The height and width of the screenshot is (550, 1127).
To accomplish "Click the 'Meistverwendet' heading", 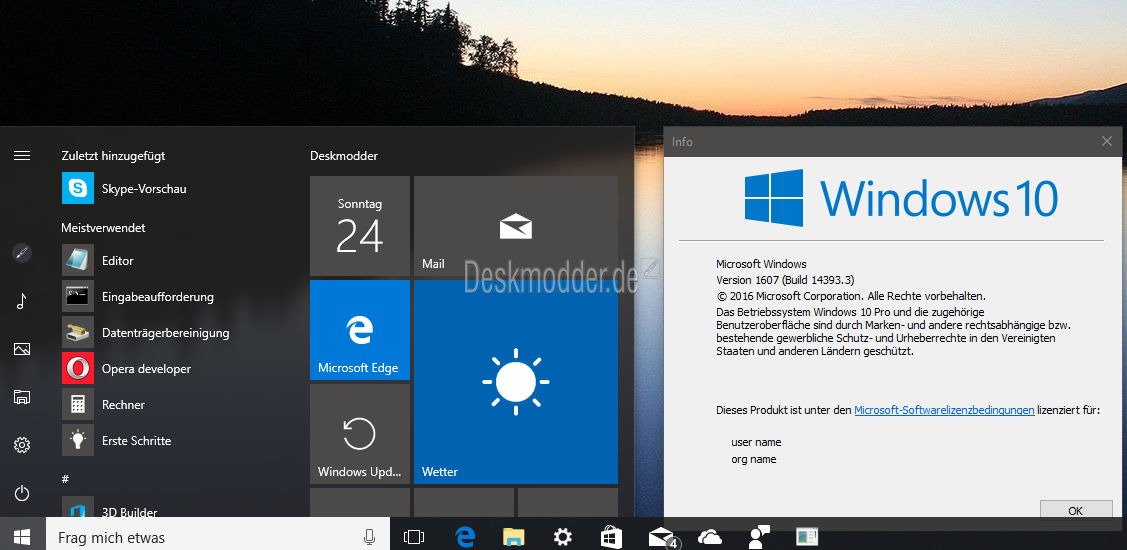I will click(104, 227).
